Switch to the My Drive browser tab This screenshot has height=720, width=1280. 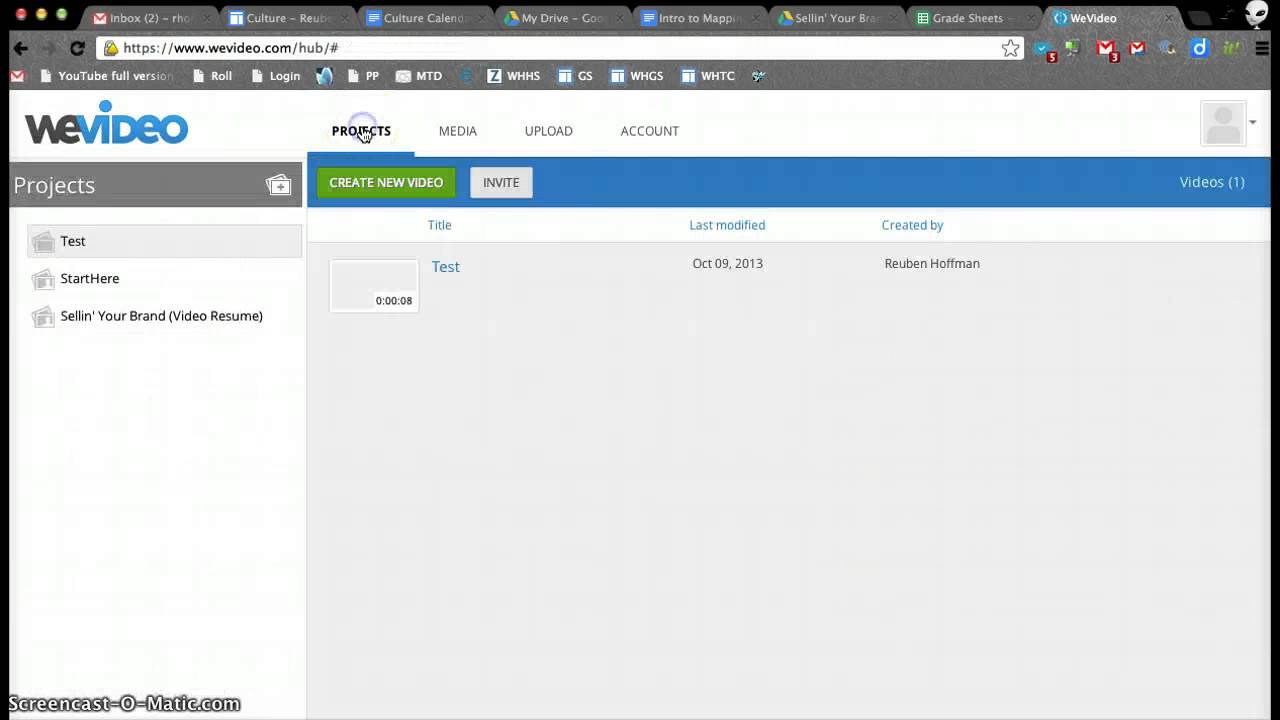[561, 18]
